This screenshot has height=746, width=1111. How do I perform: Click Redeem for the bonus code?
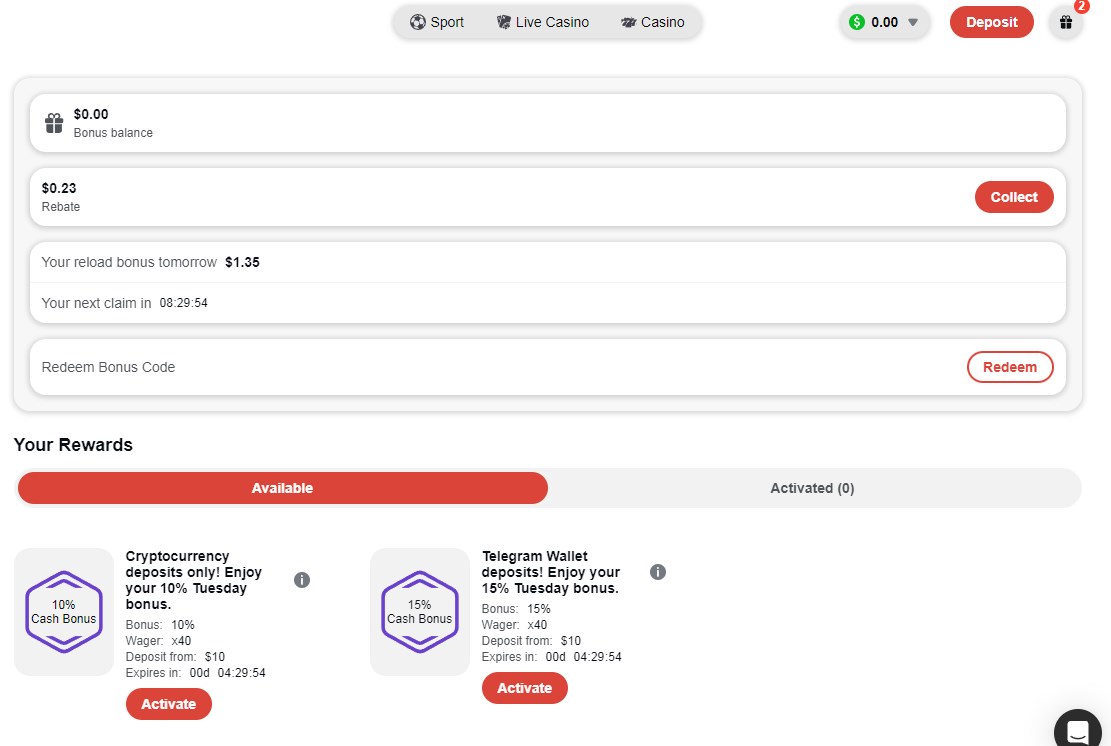tap(1009, 367)
